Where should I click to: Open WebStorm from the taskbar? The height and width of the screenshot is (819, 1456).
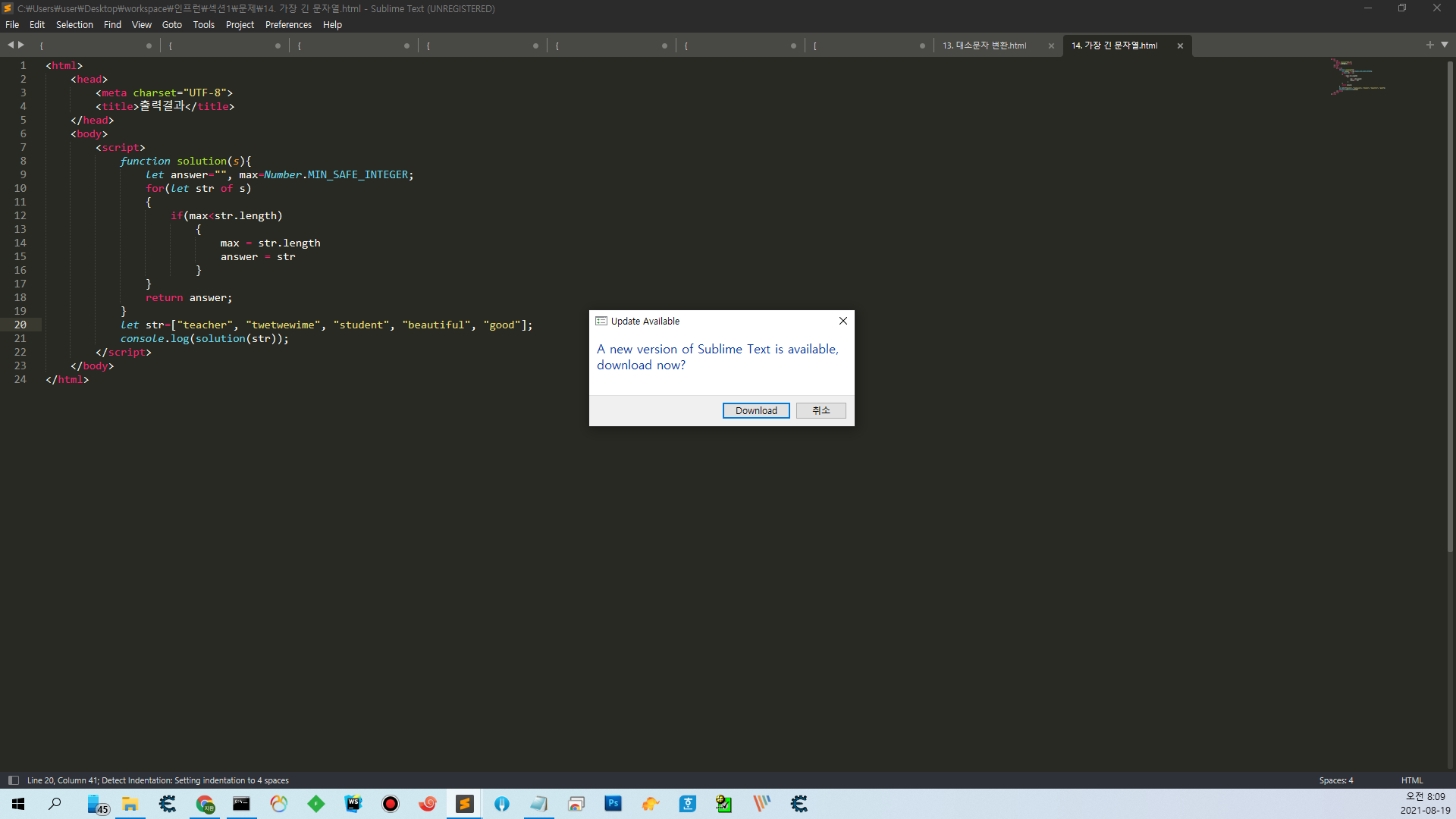point(353,804)
